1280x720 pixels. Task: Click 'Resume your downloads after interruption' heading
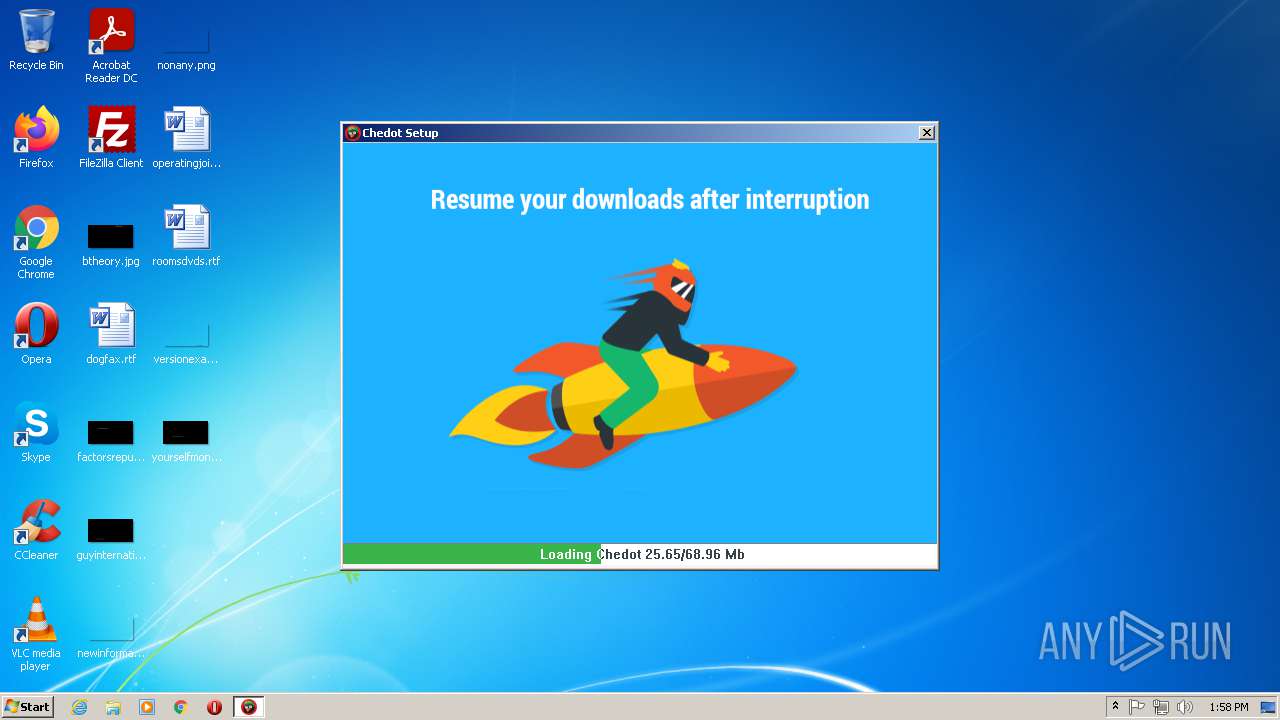pyautogui.click(x=650, y=199)
